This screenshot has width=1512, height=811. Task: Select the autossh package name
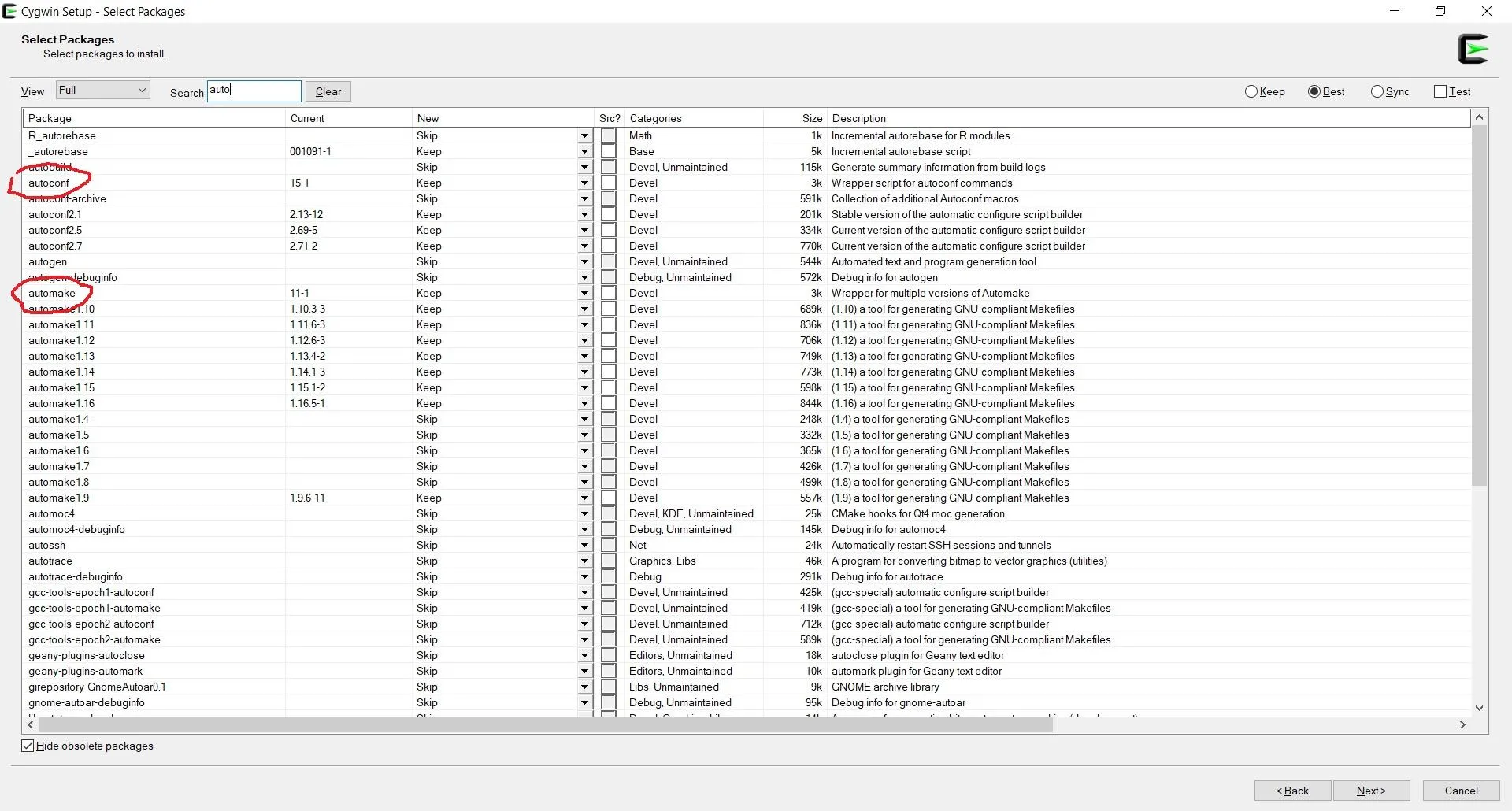47,545
